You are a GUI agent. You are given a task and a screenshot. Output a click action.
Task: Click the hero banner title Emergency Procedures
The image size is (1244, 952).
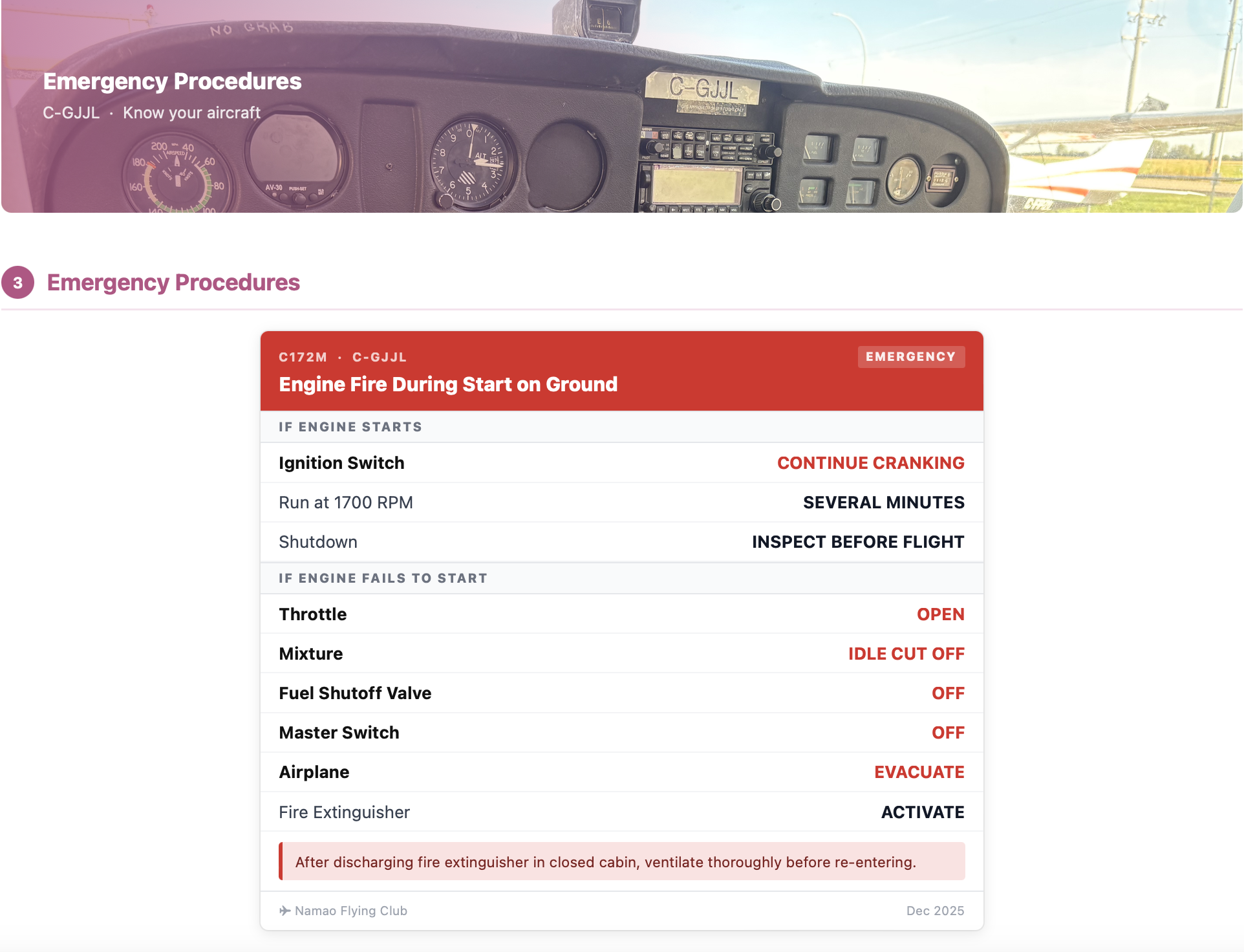coord(172,81)
